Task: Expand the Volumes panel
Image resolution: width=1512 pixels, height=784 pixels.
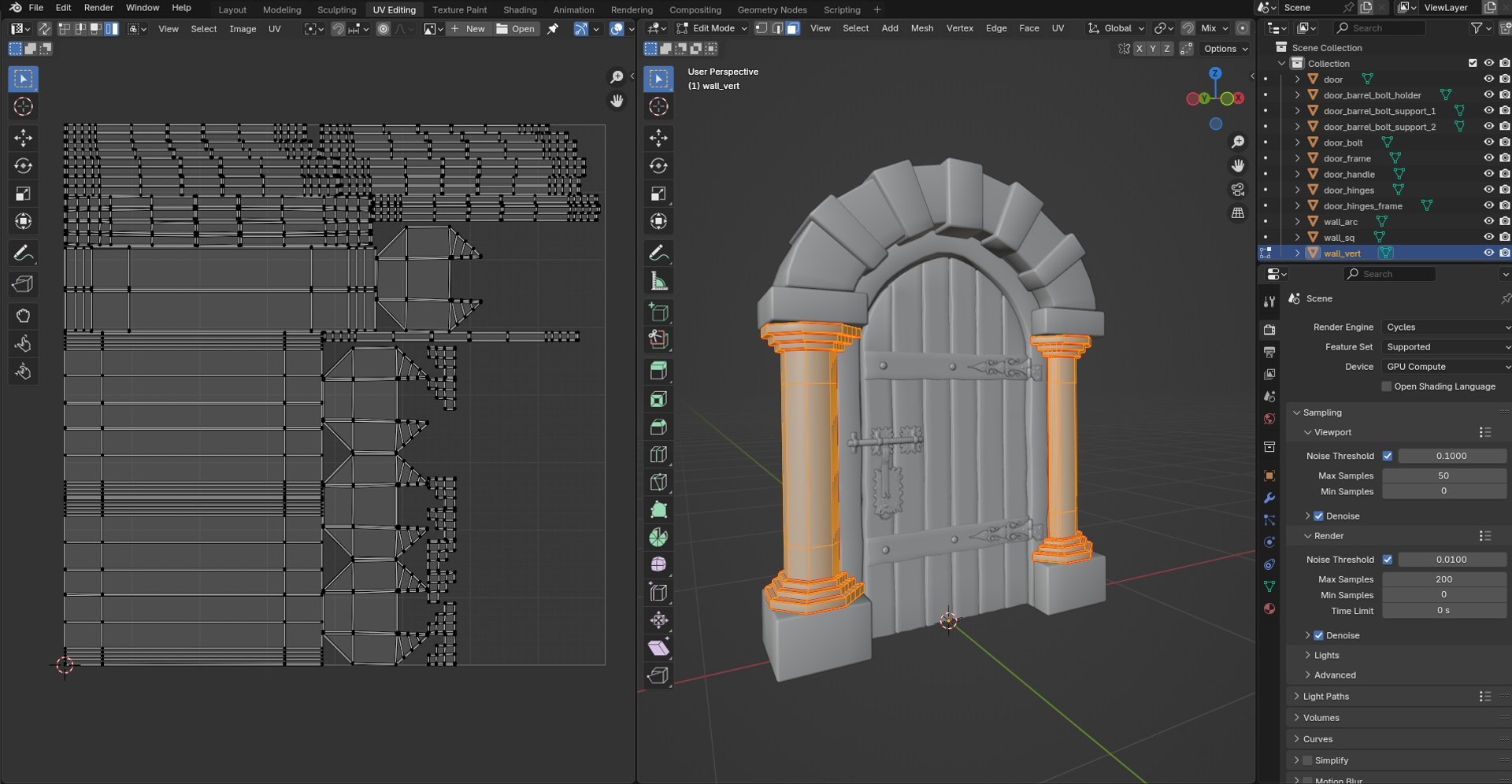Action: [x=1321, y=718]
